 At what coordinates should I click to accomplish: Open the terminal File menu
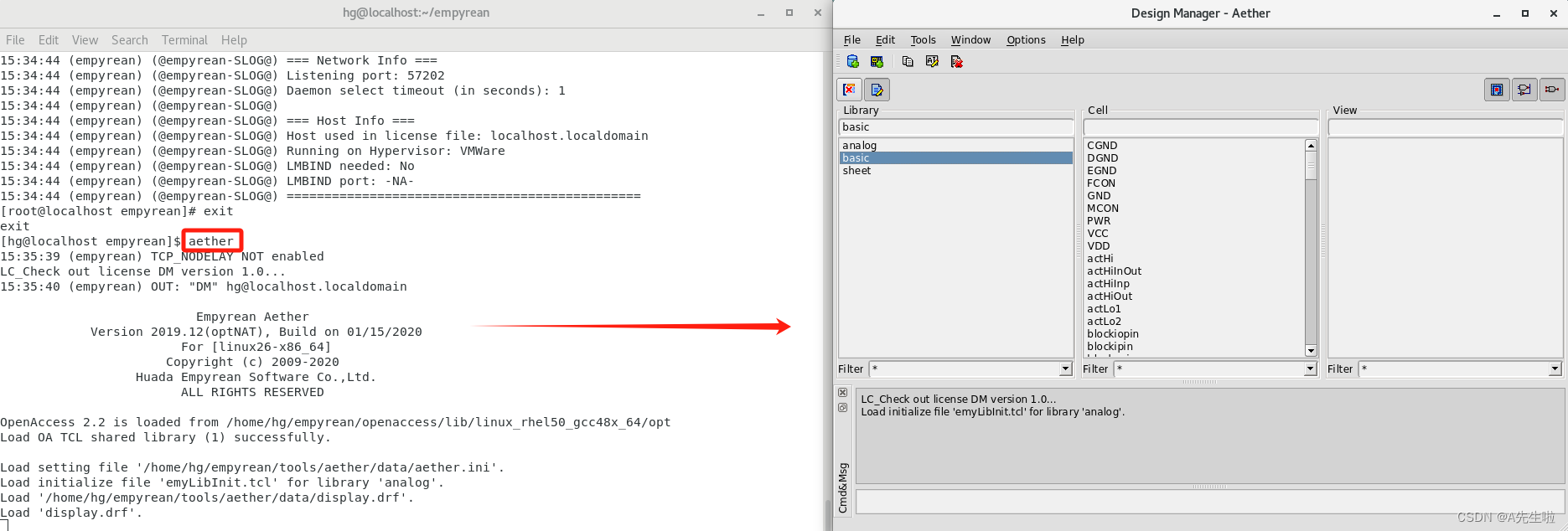[x=15, y=40]
